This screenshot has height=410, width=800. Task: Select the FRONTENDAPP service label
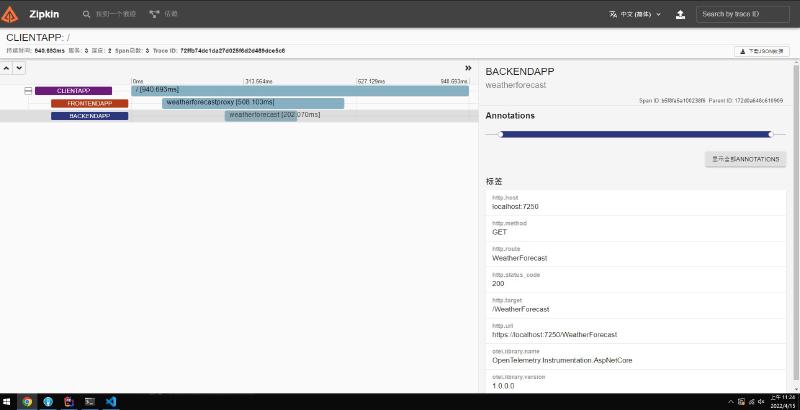tap(89, 103)
